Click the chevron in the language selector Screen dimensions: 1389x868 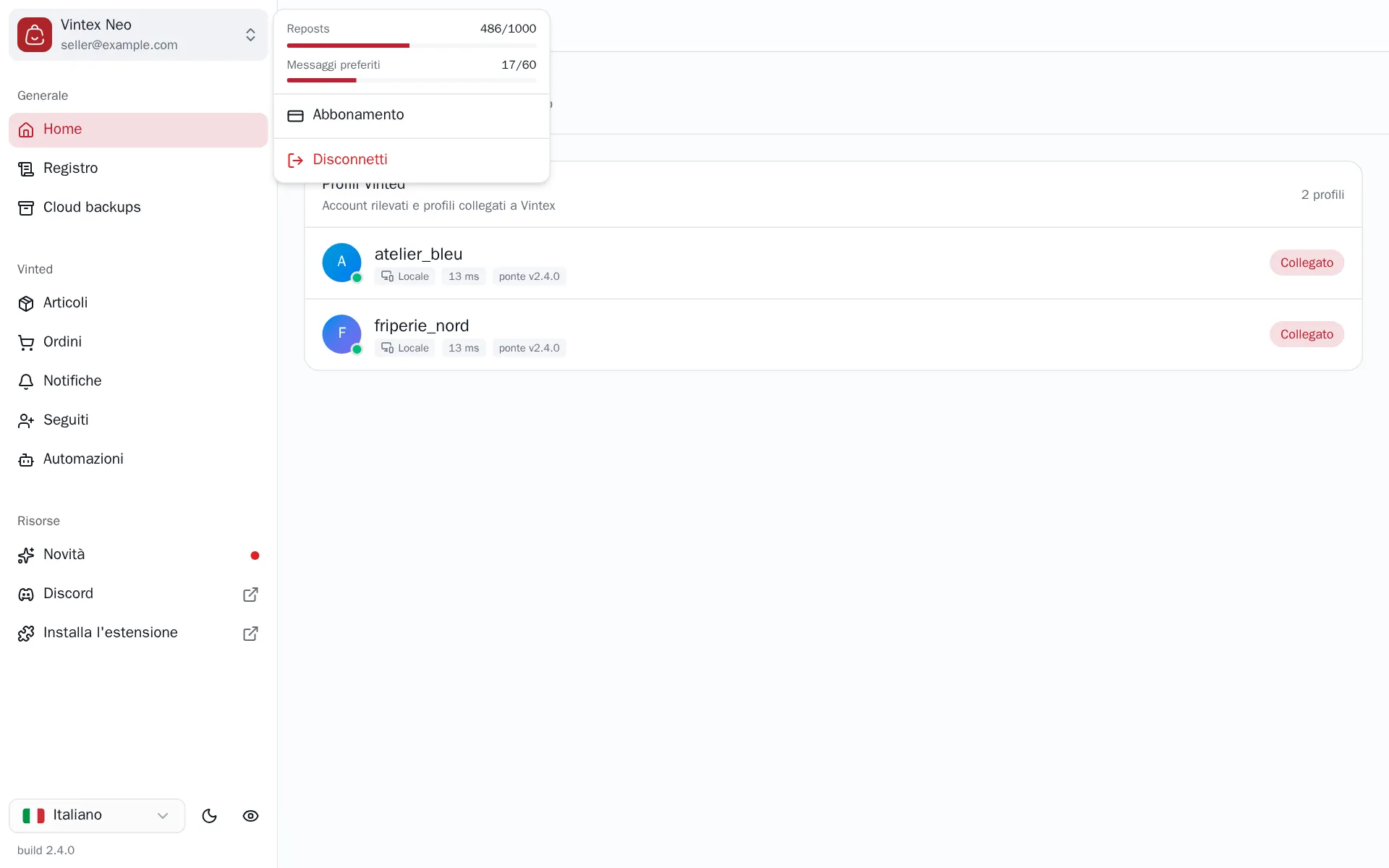pyautogui.click(x=163, y=816)
